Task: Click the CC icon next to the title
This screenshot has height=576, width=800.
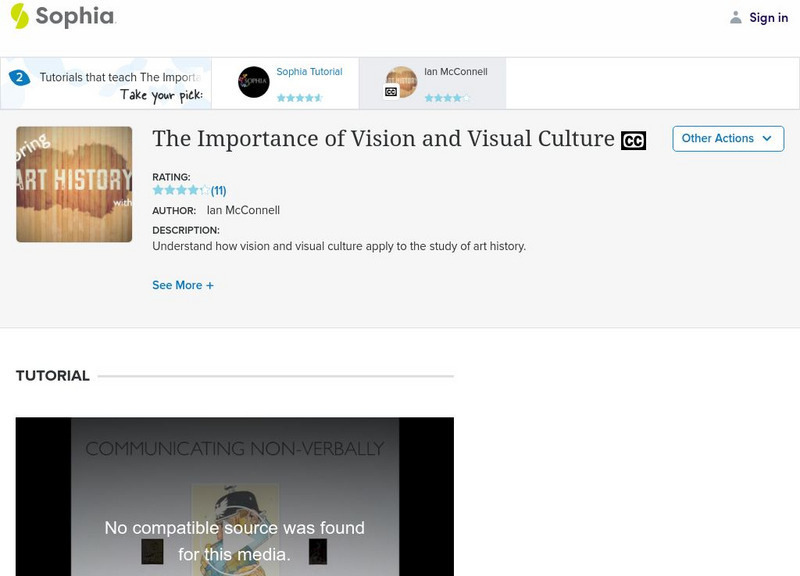Action: [633, 141]
